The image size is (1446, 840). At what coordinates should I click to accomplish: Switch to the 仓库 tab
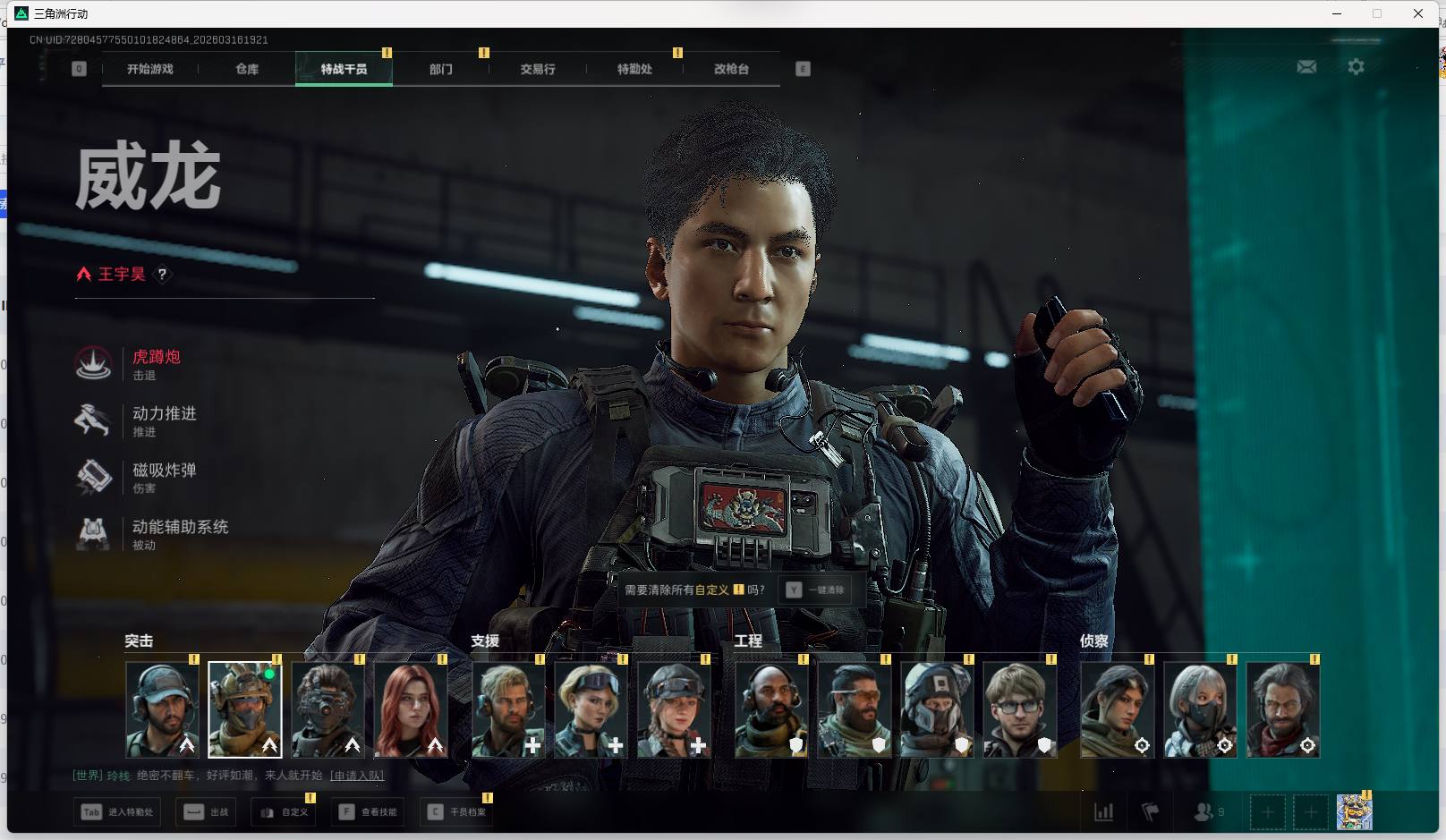click(x=247, y=69)
